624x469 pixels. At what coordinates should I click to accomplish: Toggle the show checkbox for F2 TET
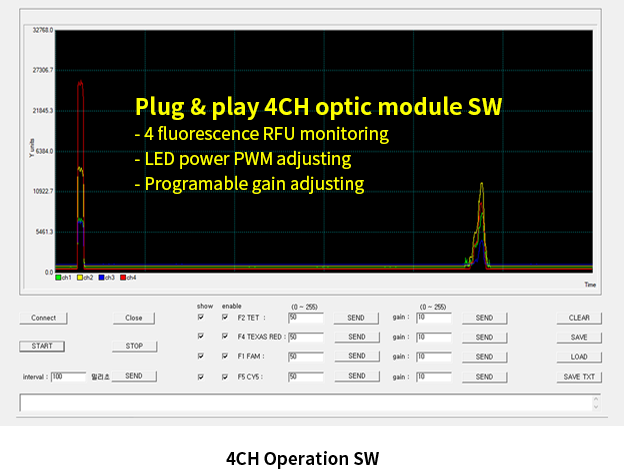click(x=201, y=318)
